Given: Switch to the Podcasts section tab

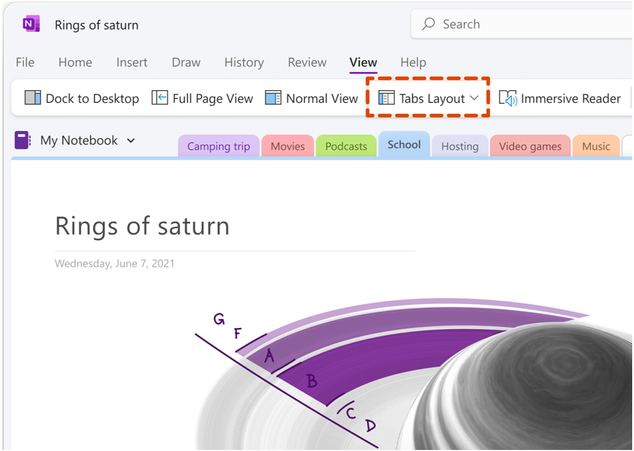Looking at the screenshot, I should coord(346,146).
